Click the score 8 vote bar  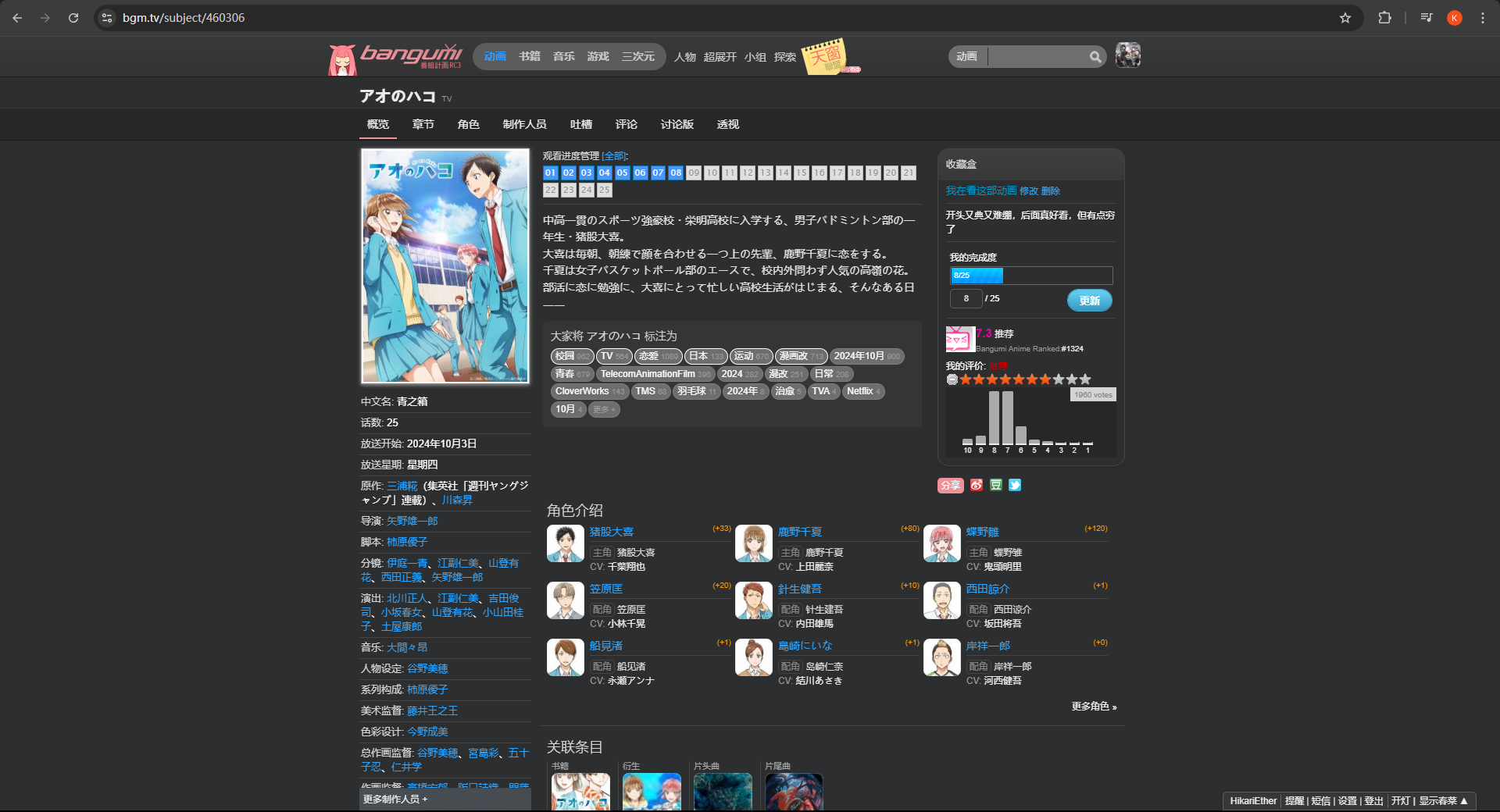995,418
